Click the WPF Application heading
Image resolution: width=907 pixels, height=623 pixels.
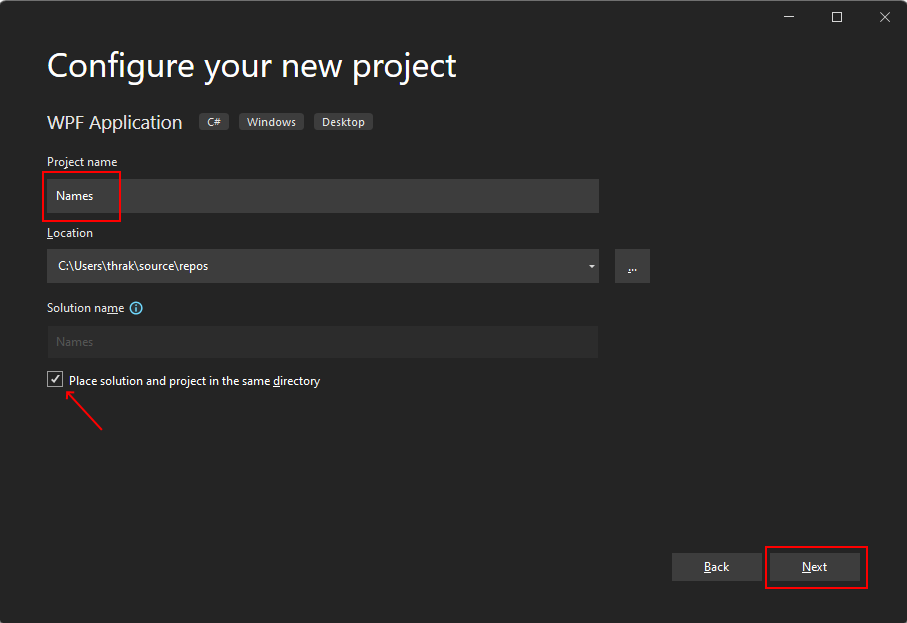pos(114,122)
